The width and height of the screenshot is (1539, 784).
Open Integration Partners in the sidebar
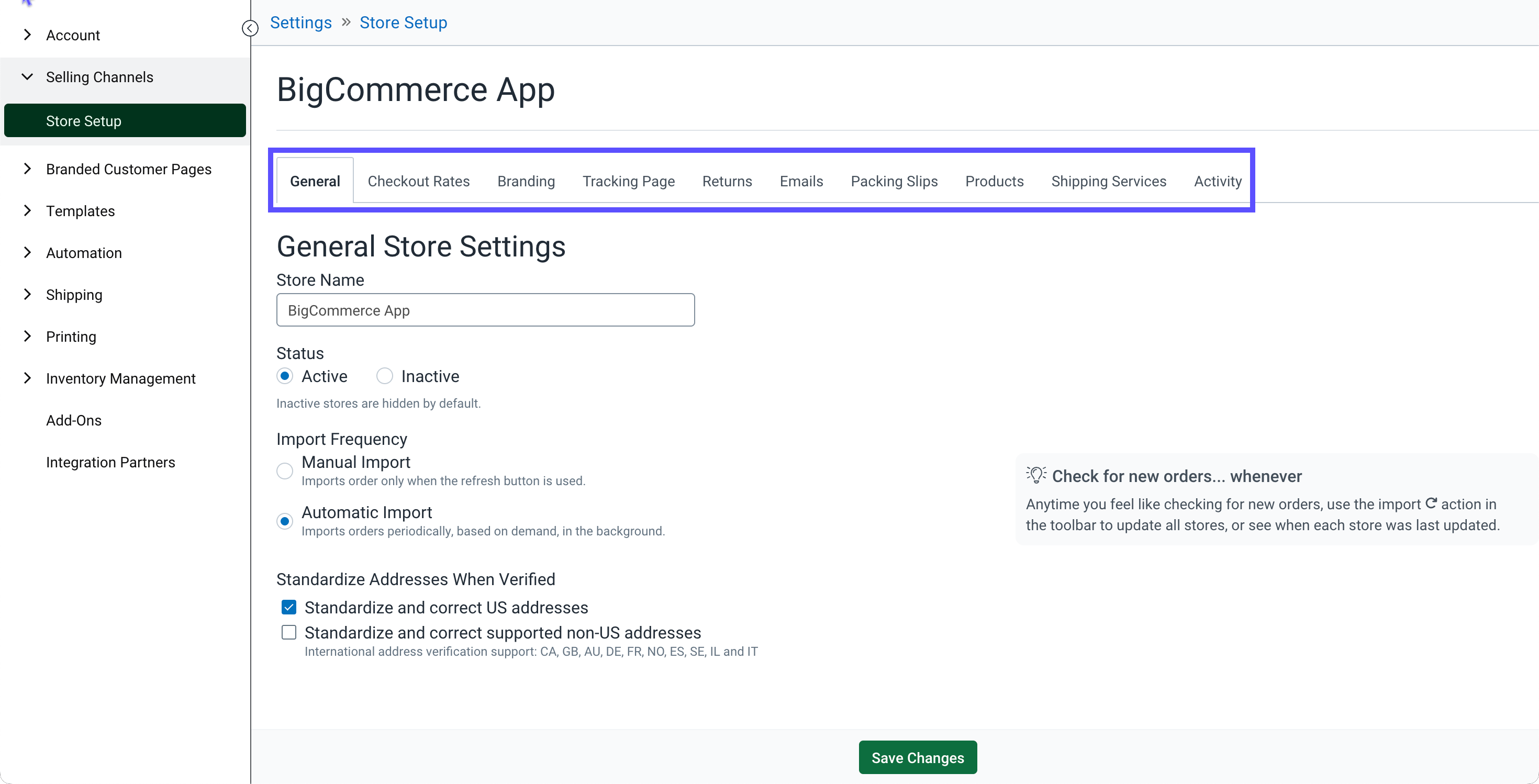click(x=110, y=462)
